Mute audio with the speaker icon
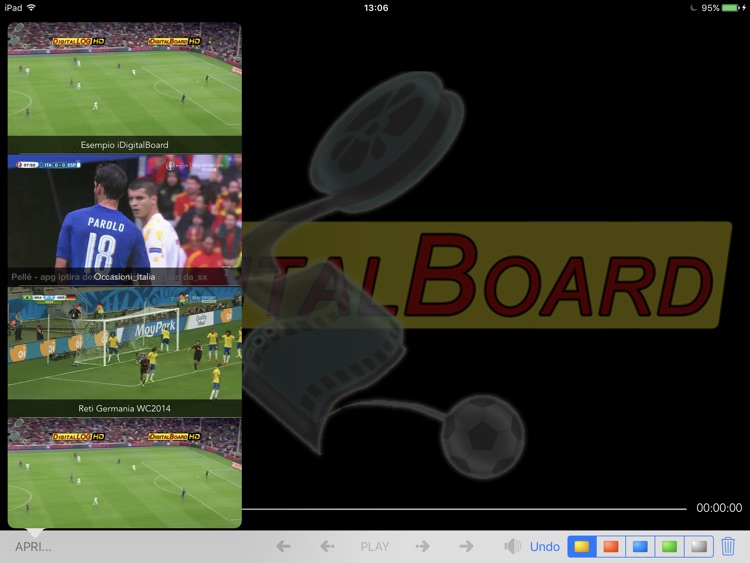 pyautogui.click(x=512, y=546)
